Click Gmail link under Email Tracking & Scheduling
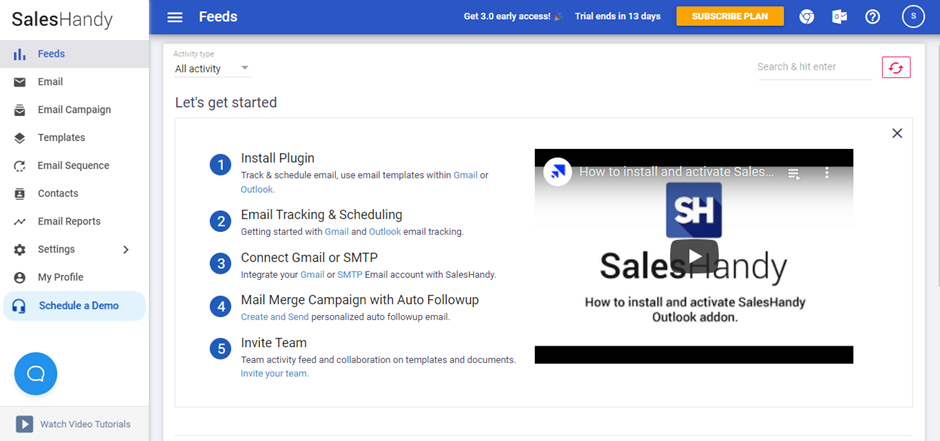The height and width of the screenshot is (441, 940). pos(336,232)
